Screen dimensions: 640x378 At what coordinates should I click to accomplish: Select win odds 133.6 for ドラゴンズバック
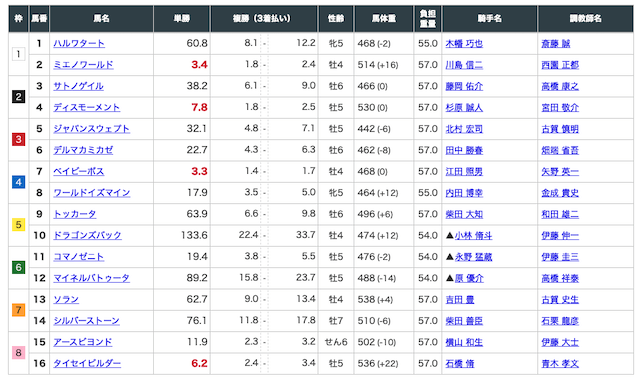(194, 236)
